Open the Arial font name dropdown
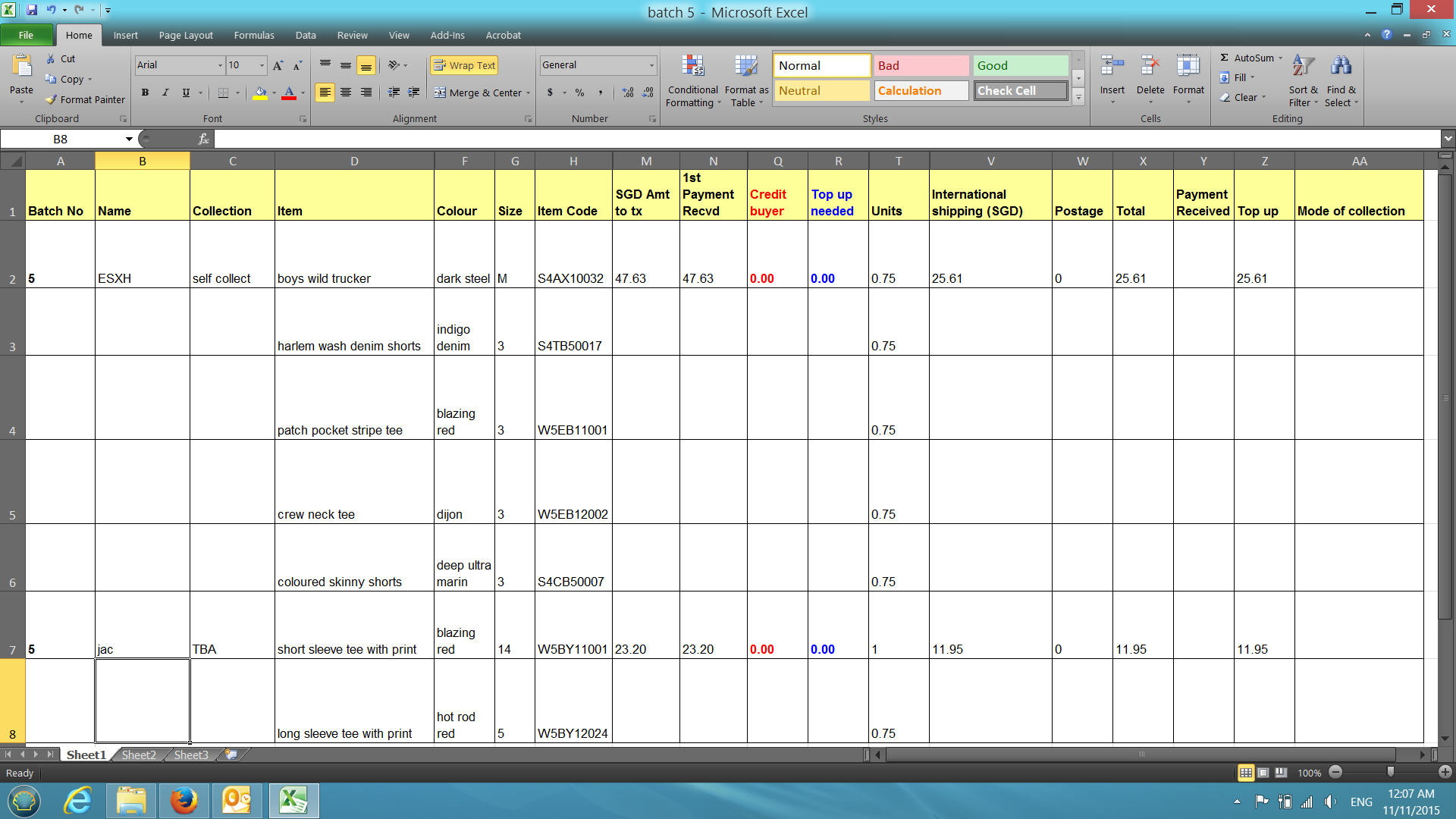Screen dimensions: 1456x819 pos(220,65)
